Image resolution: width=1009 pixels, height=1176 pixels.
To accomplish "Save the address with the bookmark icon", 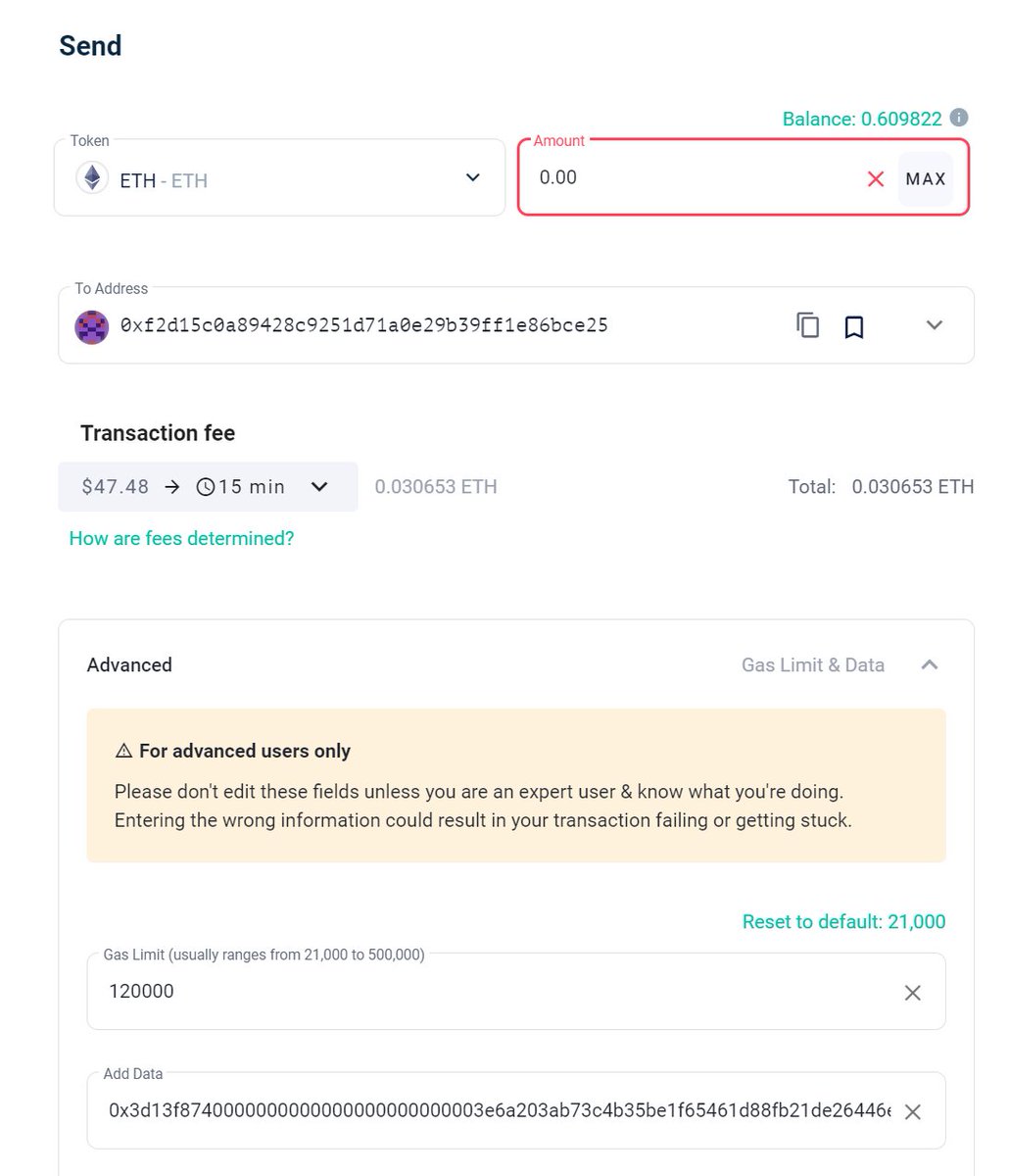I will [x=854, y=326].
